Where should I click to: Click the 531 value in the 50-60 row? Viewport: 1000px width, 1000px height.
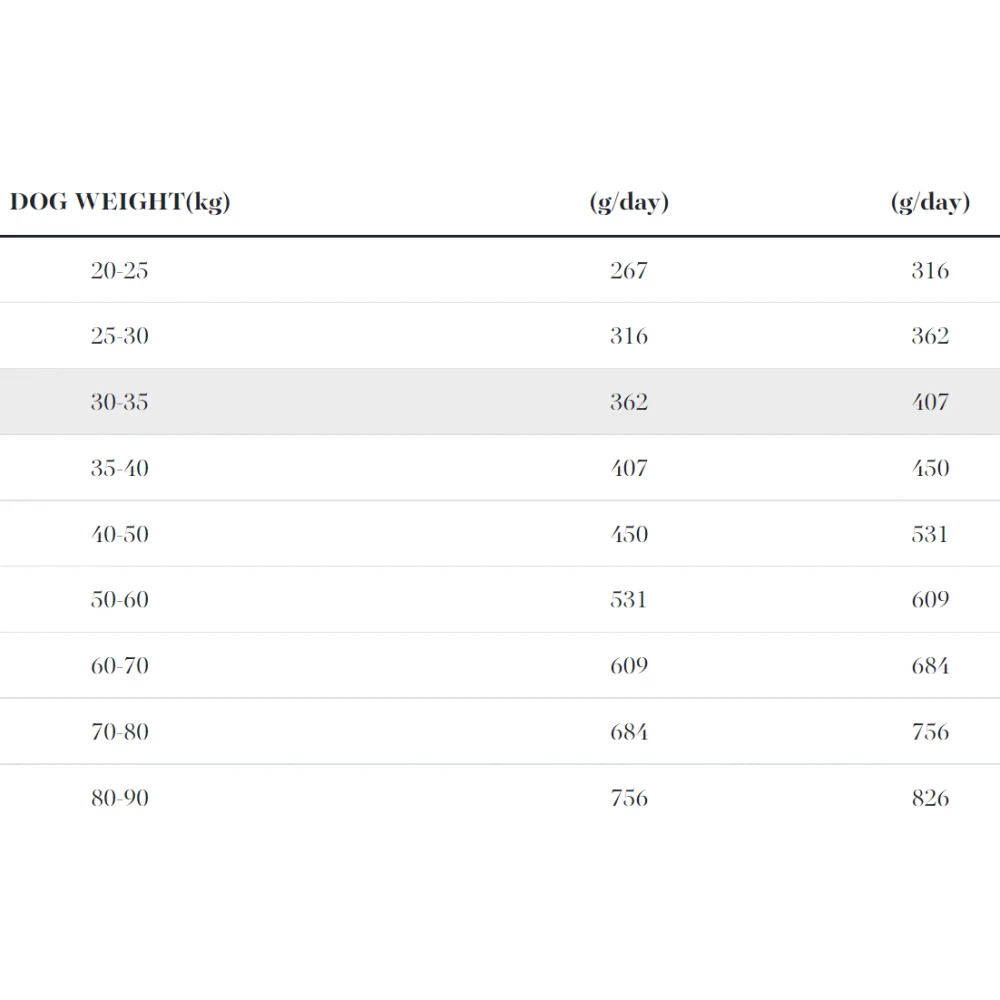[x=629, y=599]
